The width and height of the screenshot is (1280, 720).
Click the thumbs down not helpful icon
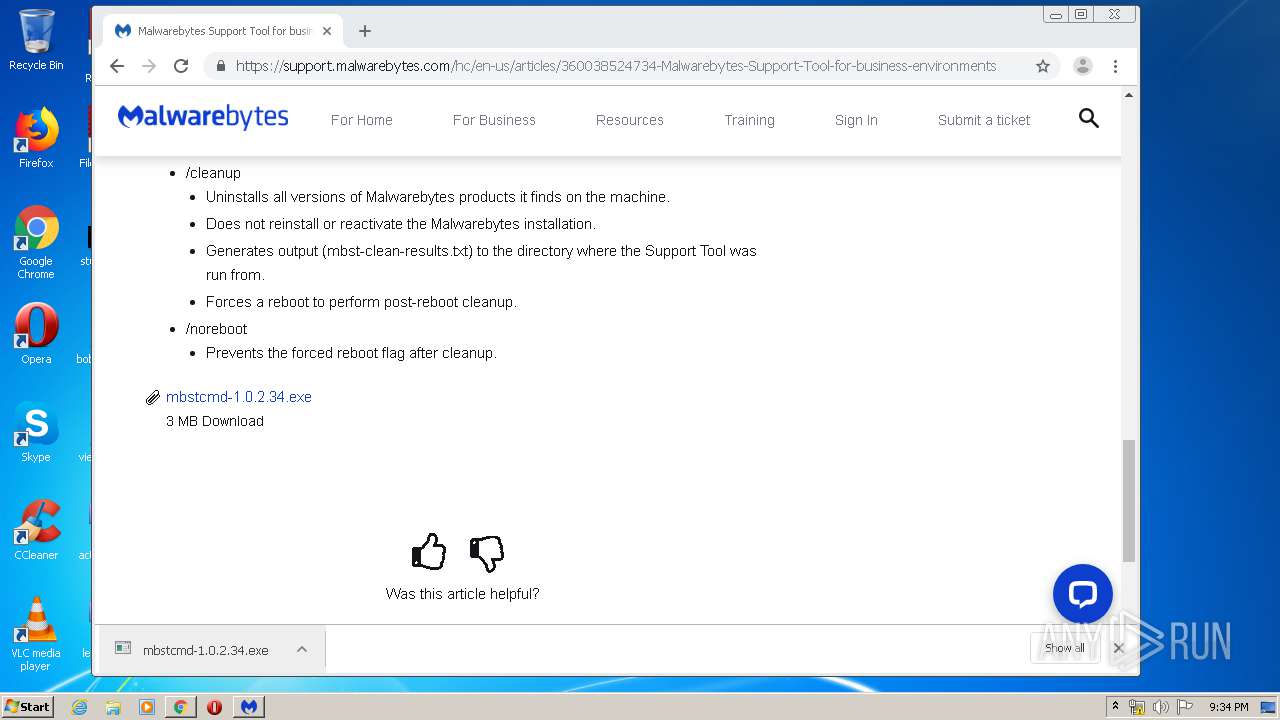point(486,553)
